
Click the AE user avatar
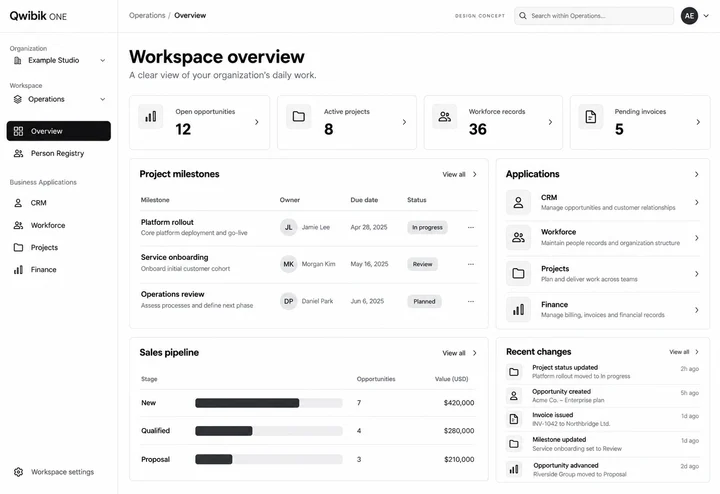point(689,16)
